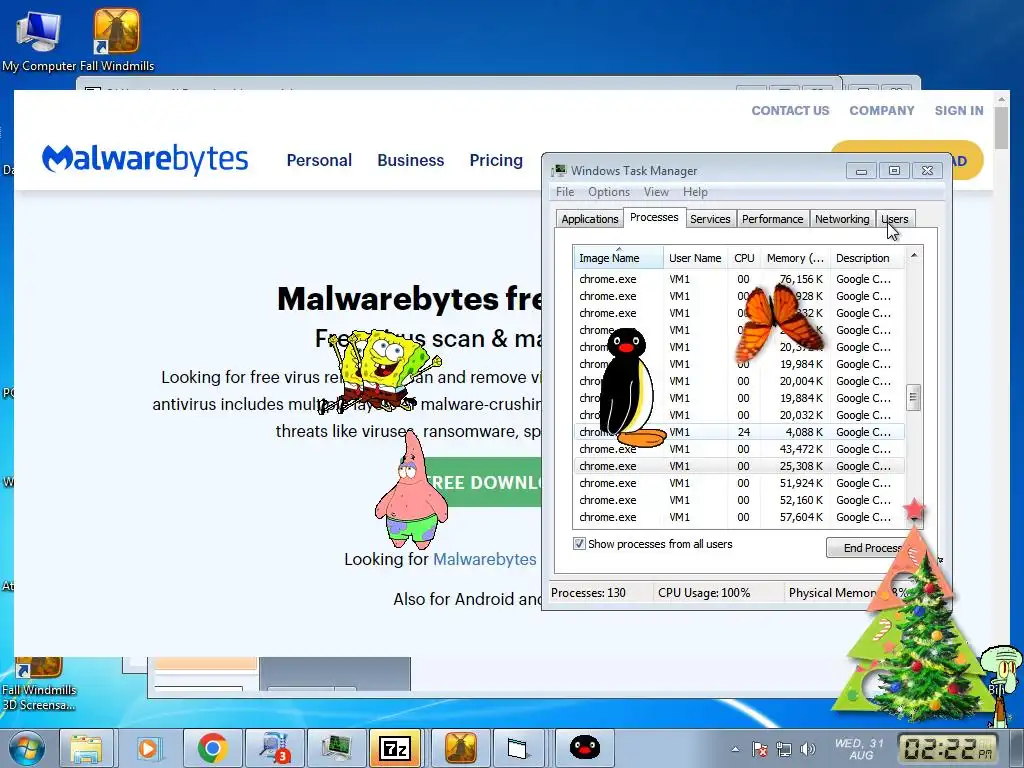The width and height of the screenshot is (1024, 768).
Task: Click CONTACT US link
Action: point(790,110)
